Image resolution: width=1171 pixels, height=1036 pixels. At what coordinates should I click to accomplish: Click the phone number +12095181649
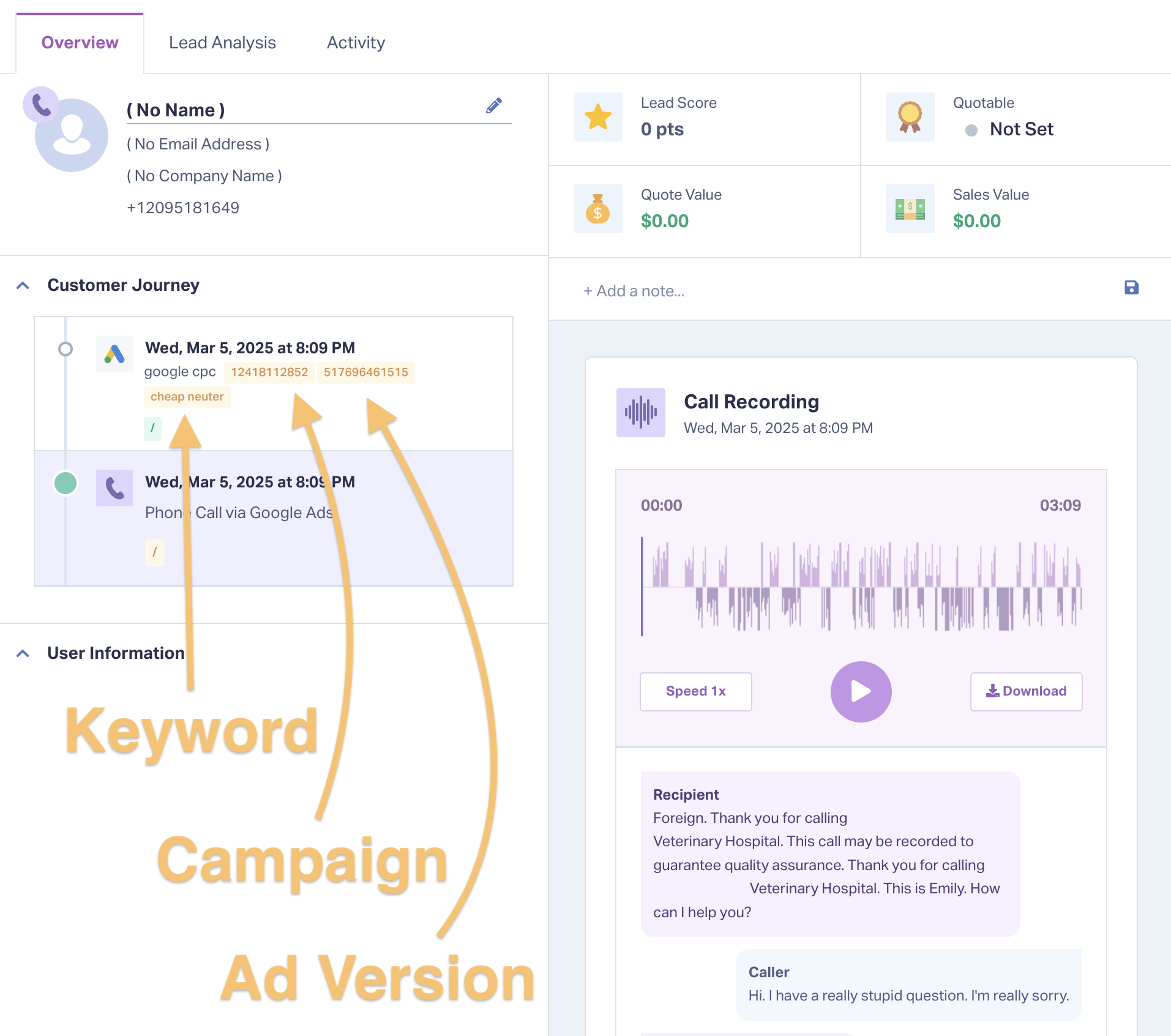[183, 208]
